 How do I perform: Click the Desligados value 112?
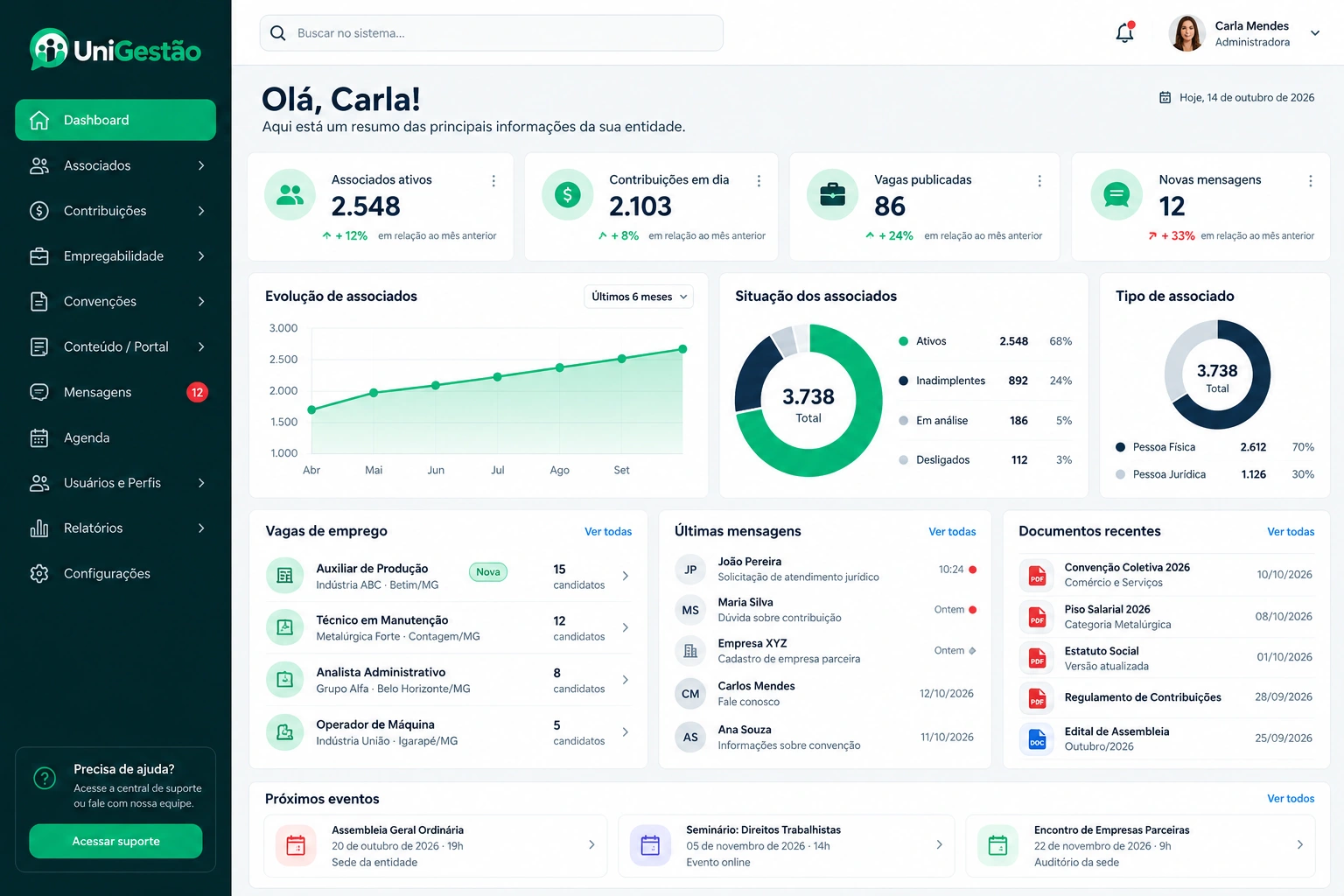[x=1019, y=460]
